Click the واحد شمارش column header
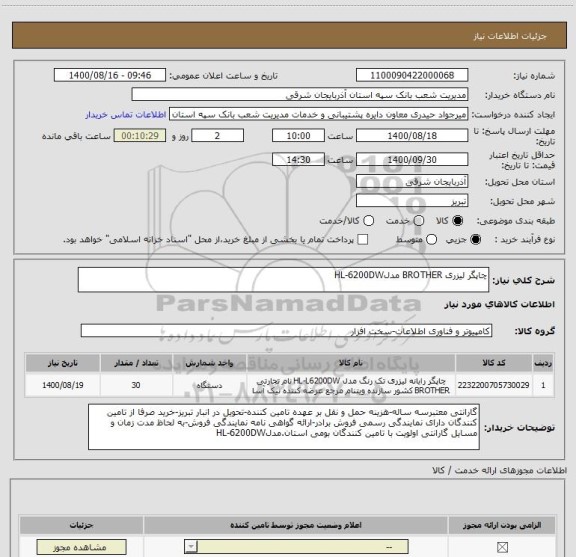The height and width of the screenshot is (557, 576). point(209,363)
